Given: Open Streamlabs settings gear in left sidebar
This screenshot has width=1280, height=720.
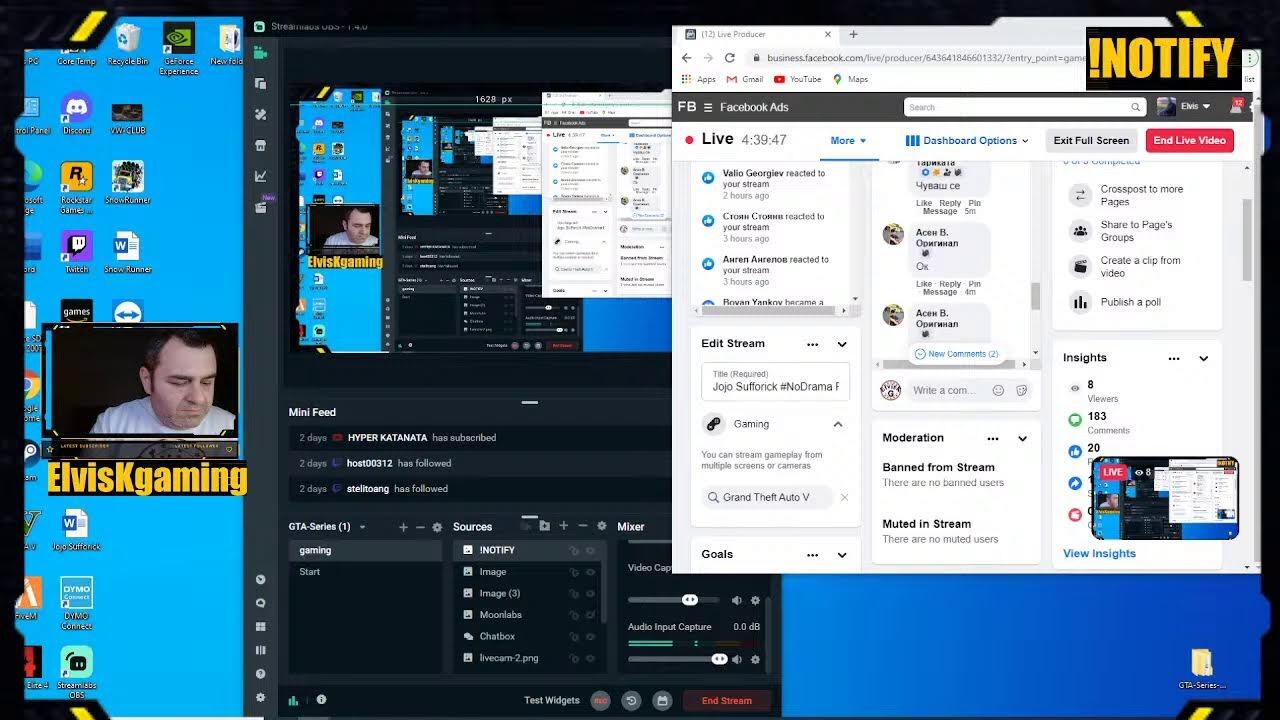Looking at the screenshot, I should point(261,697).
